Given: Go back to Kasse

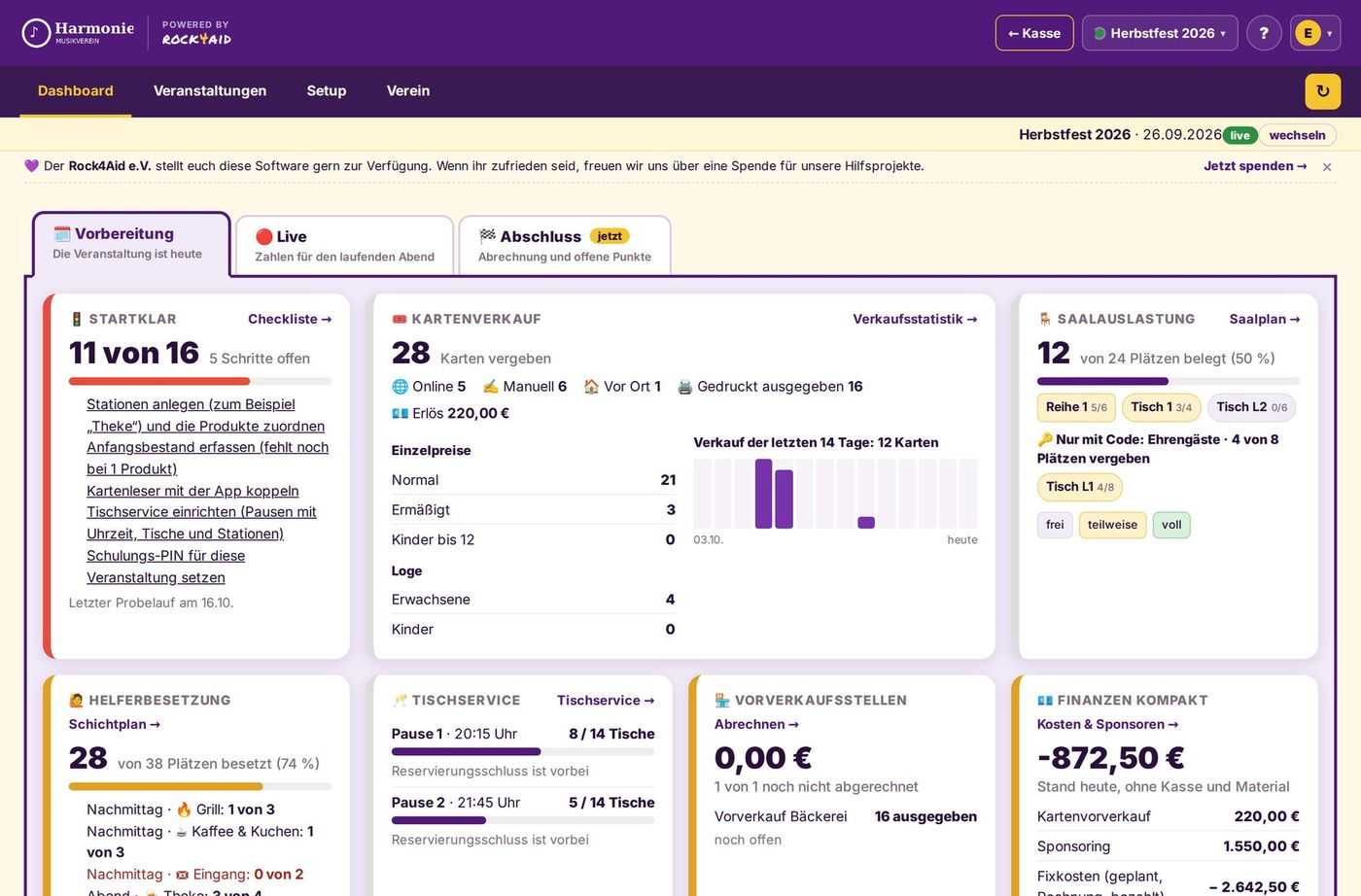Looking at the screenshot, I should point(1034,33).
